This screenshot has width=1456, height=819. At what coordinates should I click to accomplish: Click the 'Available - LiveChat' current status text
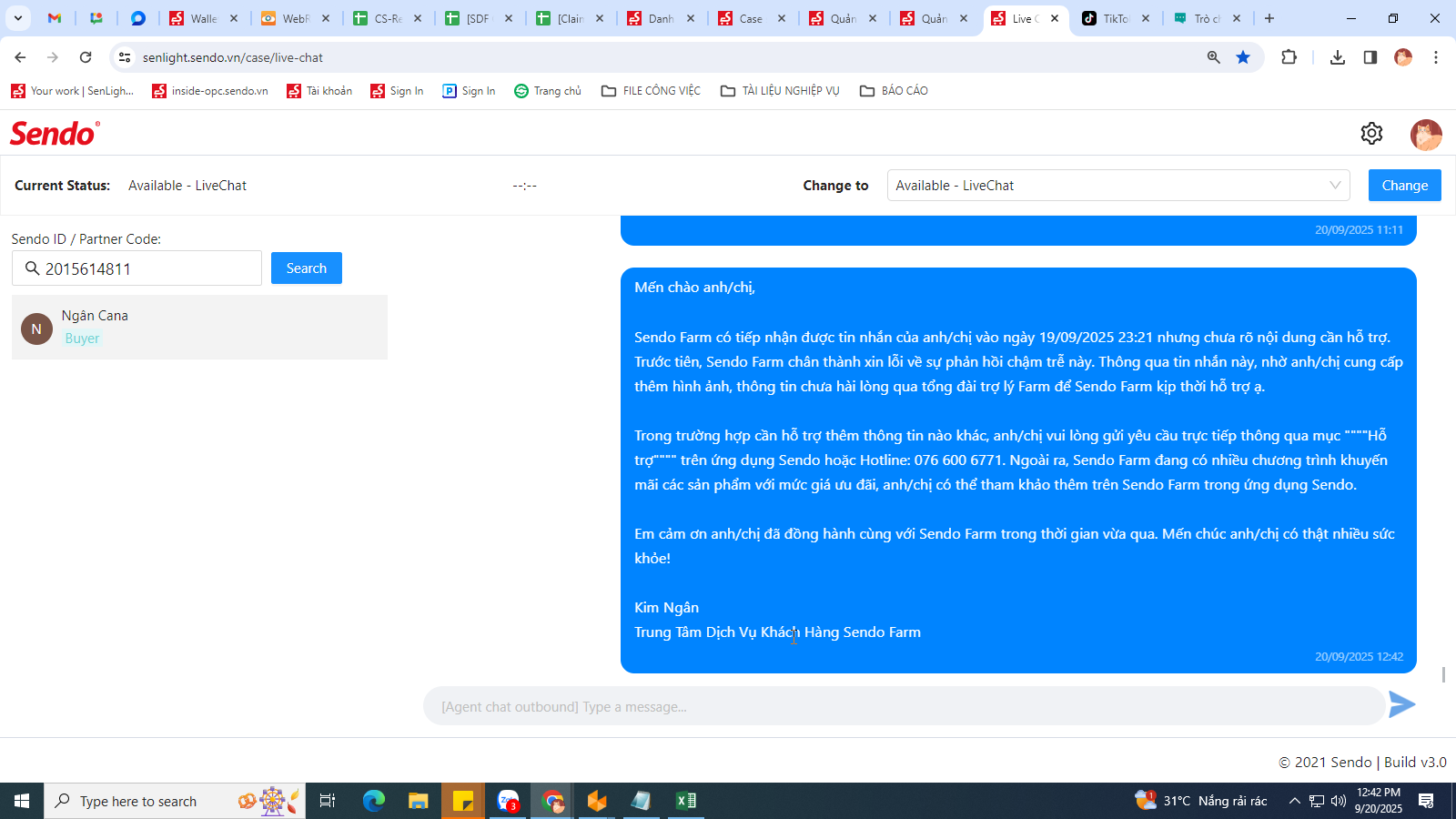click(187, 186)
